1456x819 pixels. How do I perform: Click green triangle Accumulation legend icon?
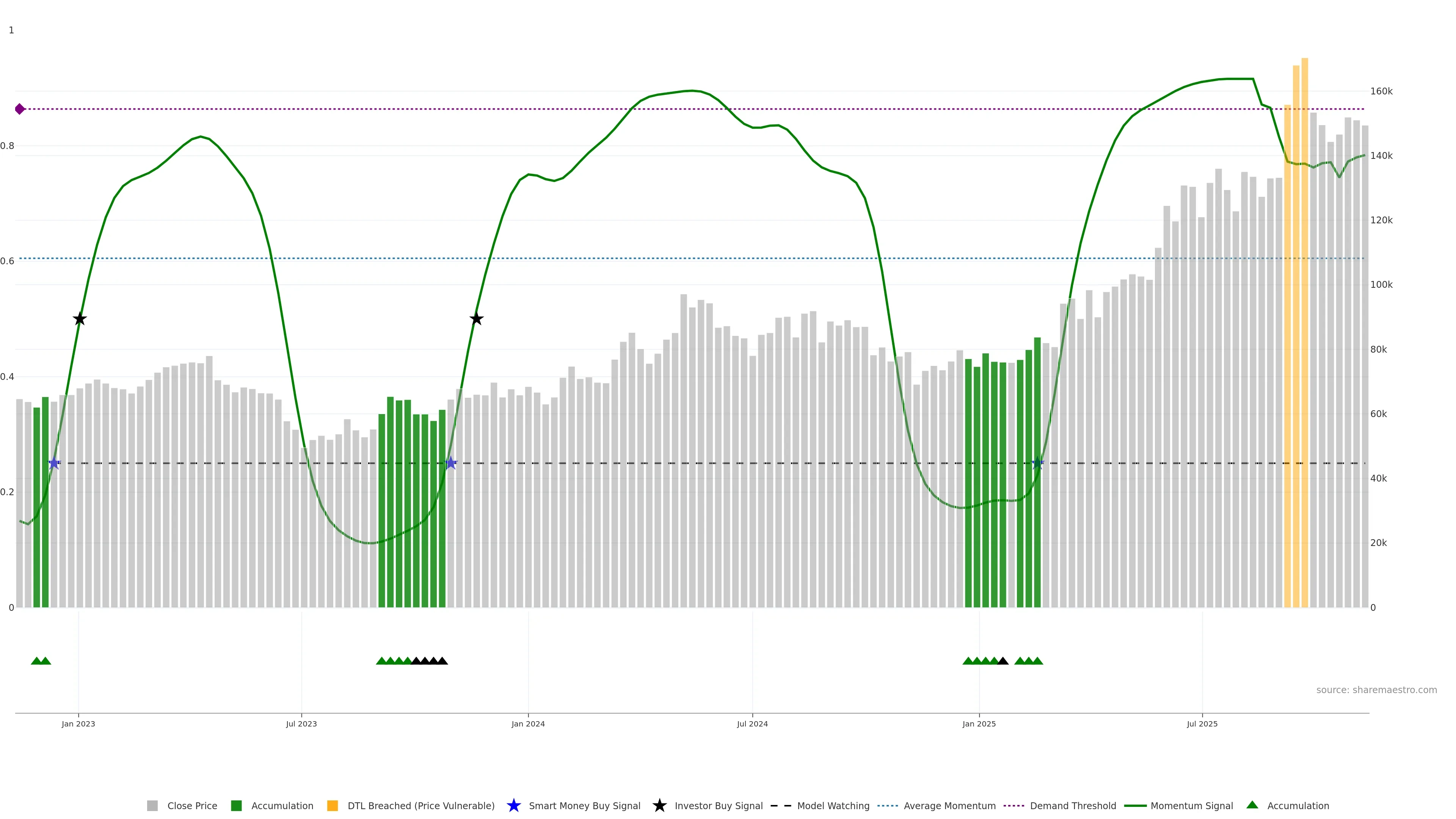[1252, 805]
